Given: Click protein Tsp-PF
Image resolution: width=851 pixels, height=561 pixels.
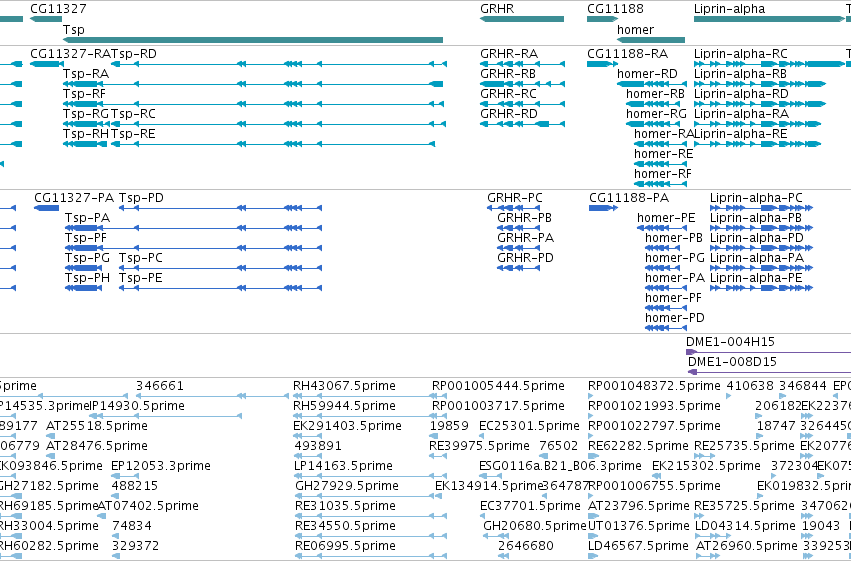Looking at the screenshot, I should 86,238.
